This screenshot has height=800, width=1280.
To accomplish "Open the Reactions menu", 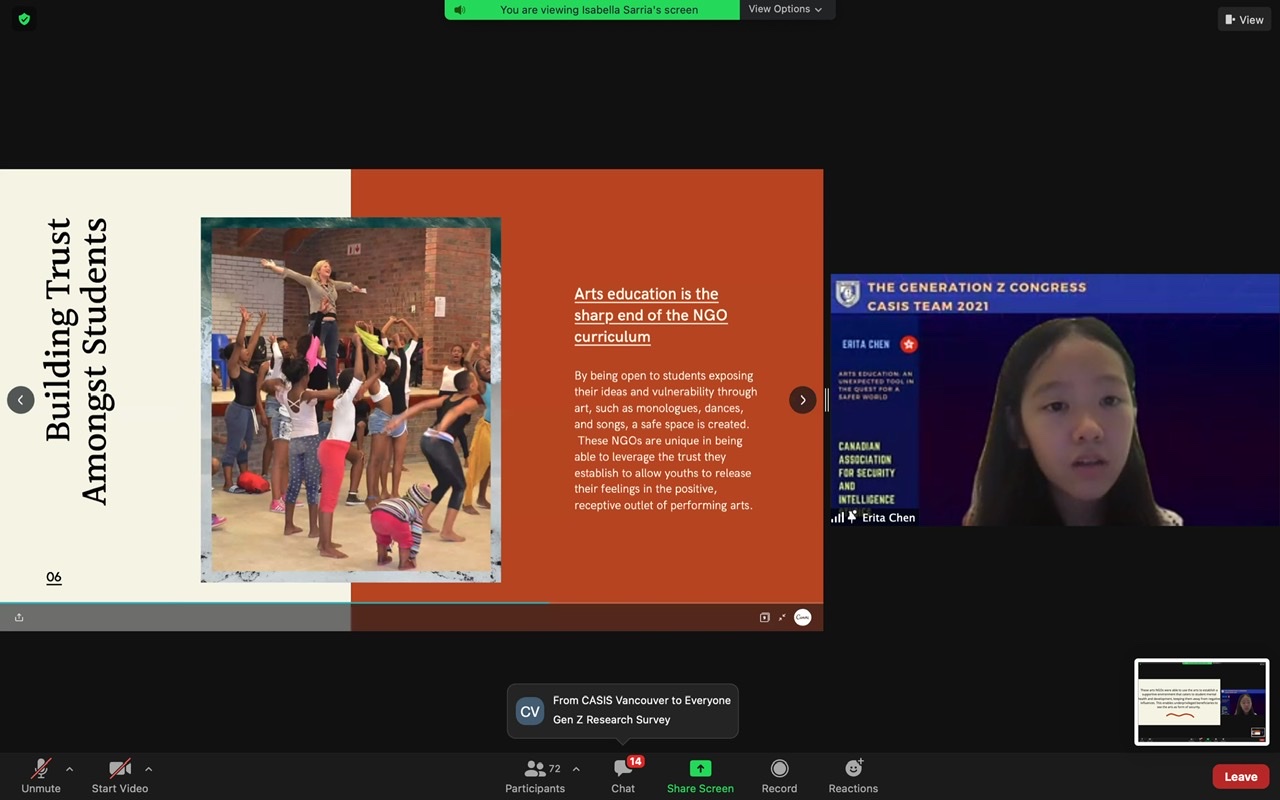I will pos(853,775).
